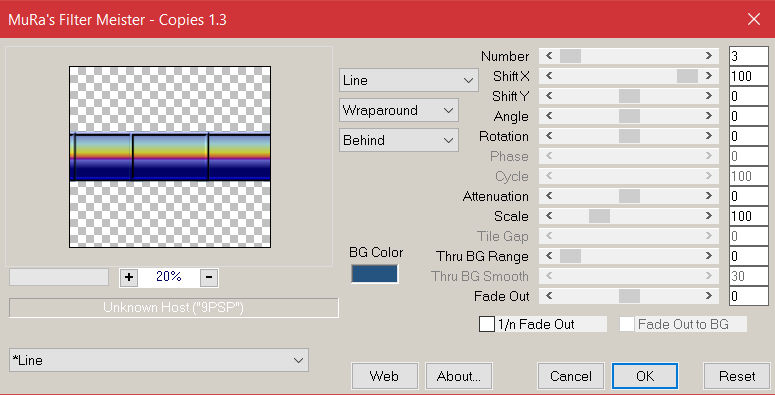Enable the 1/n Fade Out checkbox
The width and height of the screenshot is (775, 395).
487,324
